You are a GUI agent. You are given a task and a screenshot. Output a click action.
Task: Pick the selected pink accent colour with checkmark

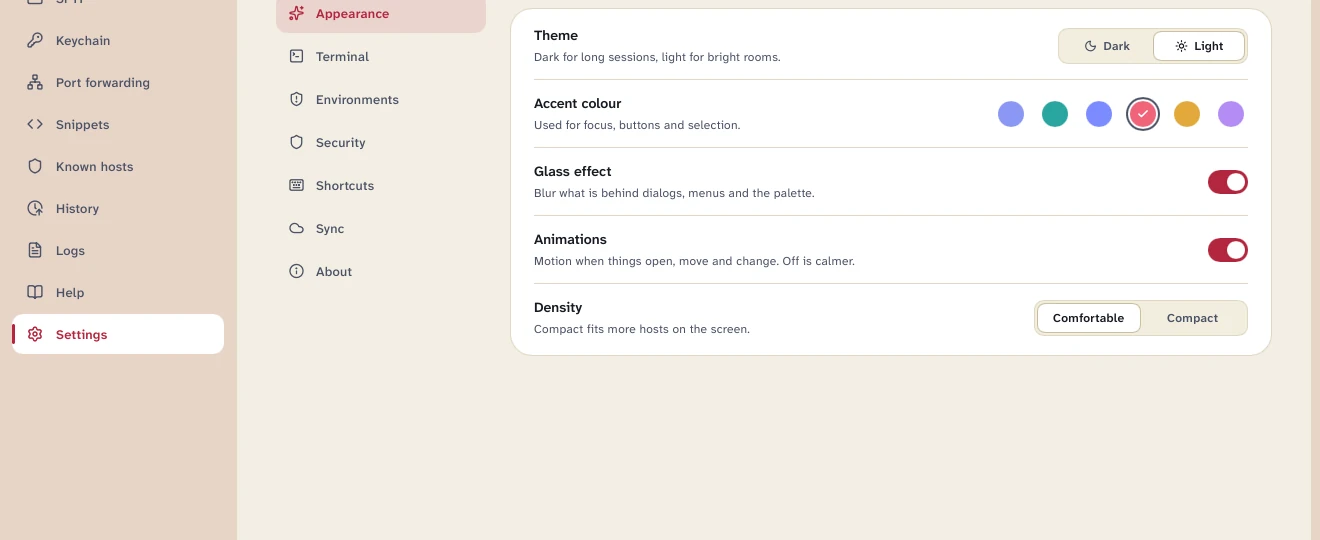click(1143, 114)
